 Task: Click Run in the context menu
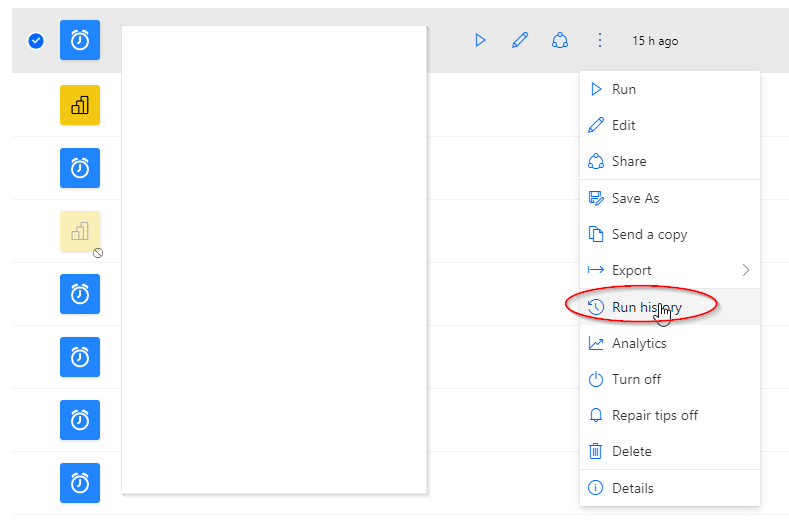pos(623,89)
